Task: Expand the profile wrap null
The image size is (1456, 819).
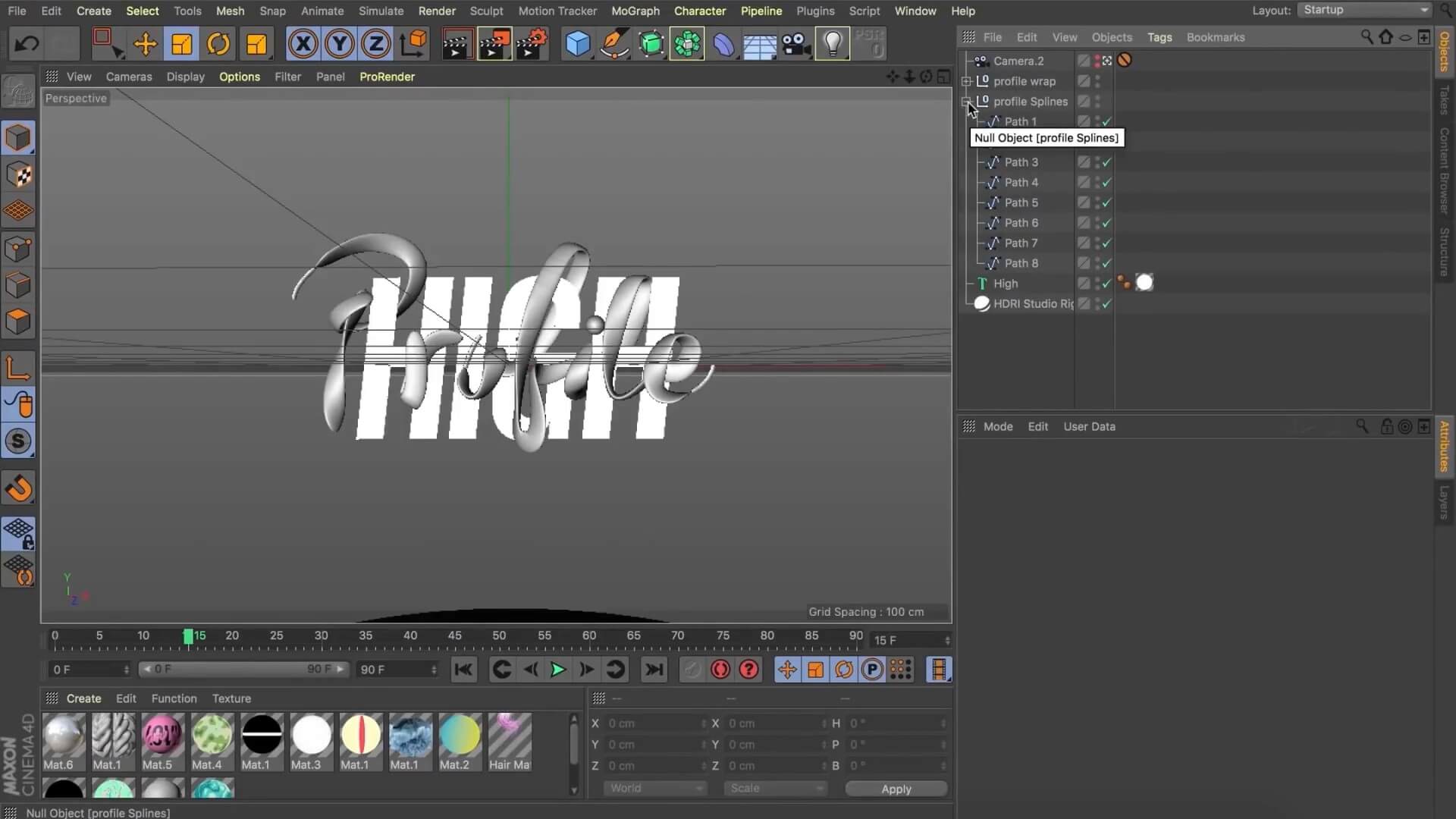Action: coord(966,81)
